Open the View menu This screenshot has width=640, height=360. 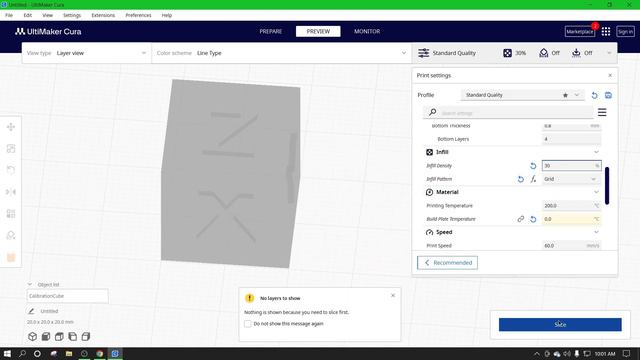click(47, 15)
